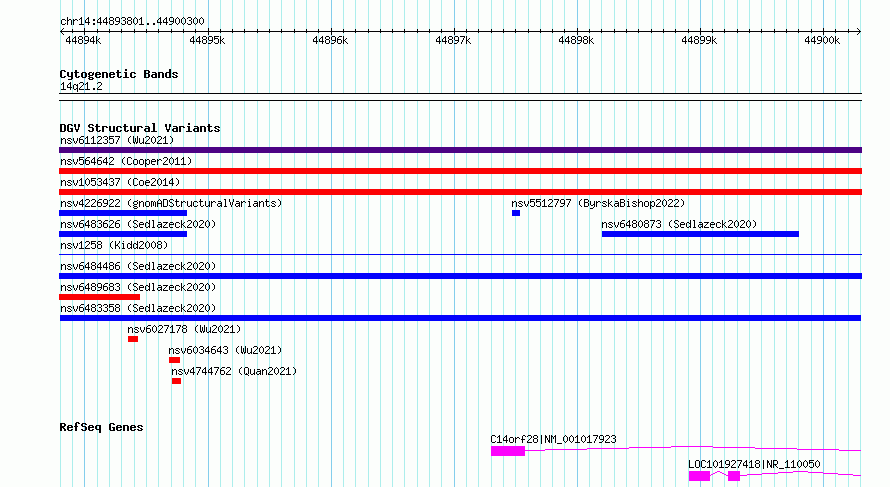Click the Cytogenetic Bands track heading
Image resolution: width=890 pixels, height=487 pixels.
119,74
